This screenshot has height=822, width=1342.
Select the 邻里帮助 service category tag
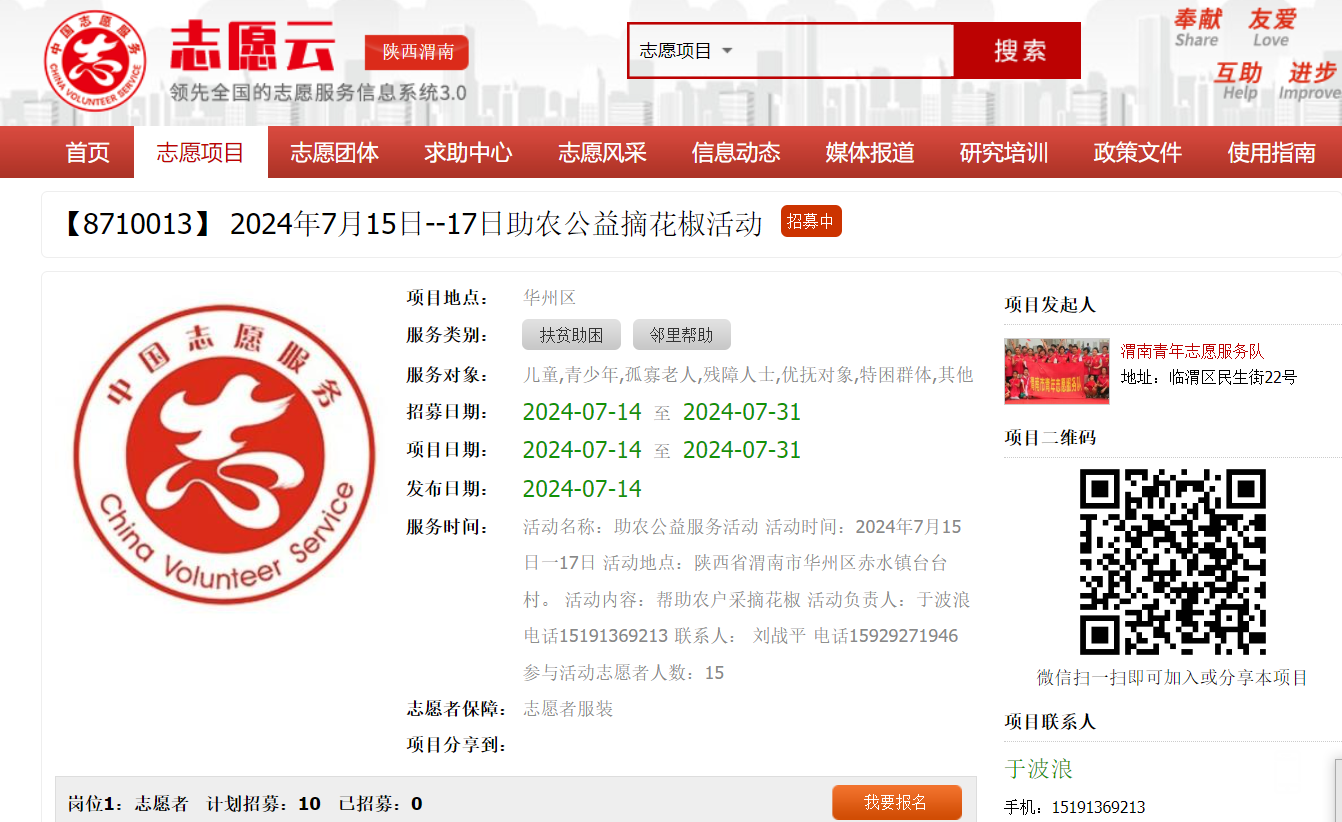681,335
